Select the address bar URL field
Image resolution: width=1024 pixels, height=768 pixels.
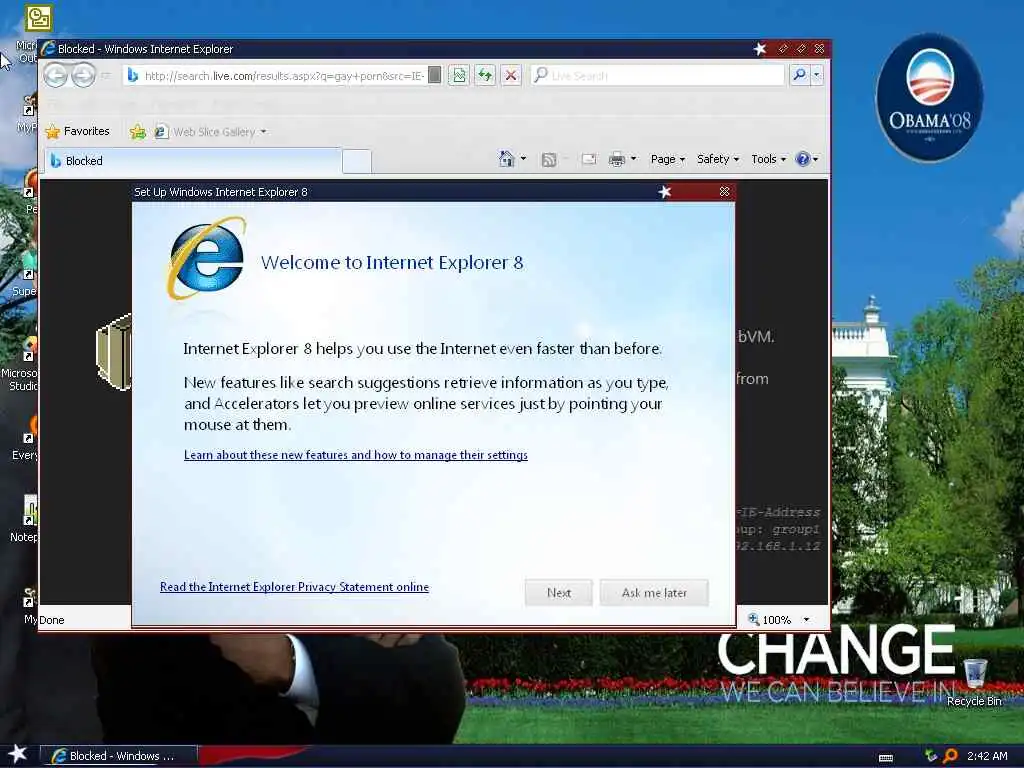[x=283, y=76]
